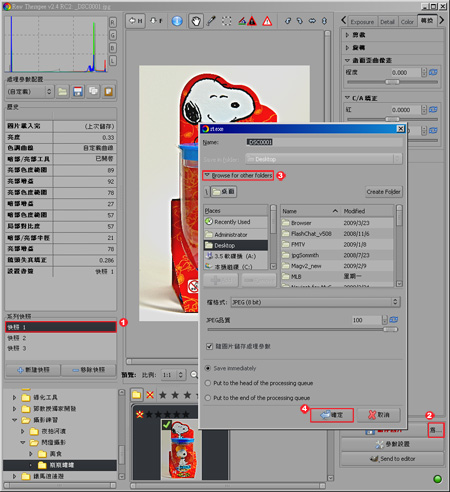
Task: Select the hand navigation tool
Action: [196, 21]
